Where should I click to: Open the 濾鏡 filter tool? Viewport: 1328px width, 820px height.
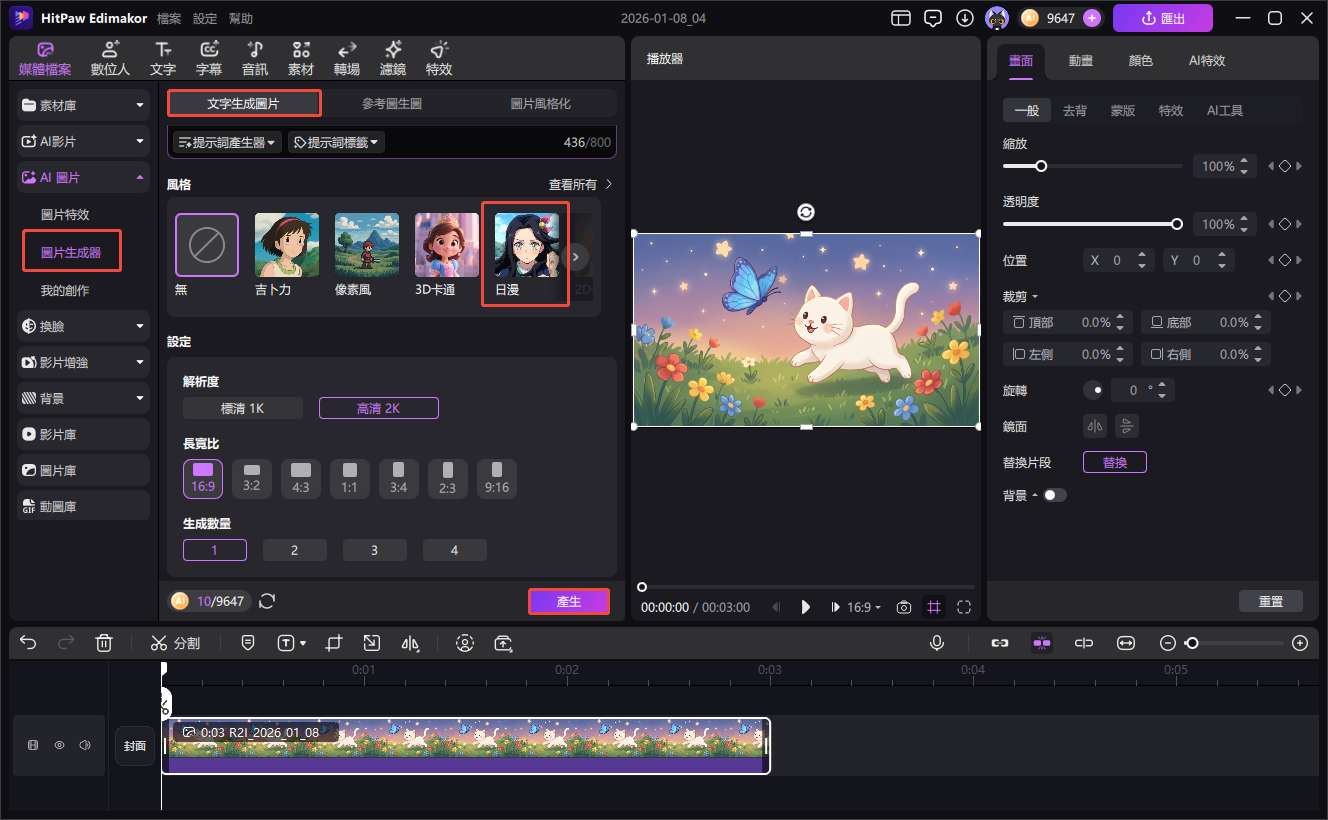(x=393, y=59)
